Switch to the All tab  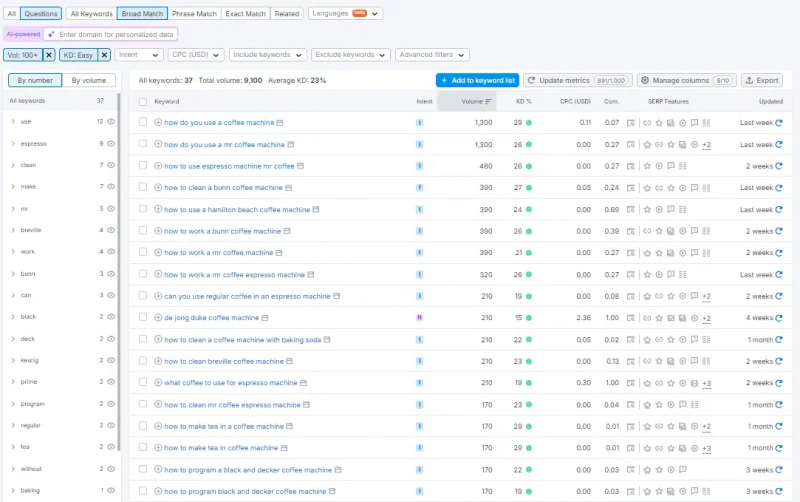(12, 13)
